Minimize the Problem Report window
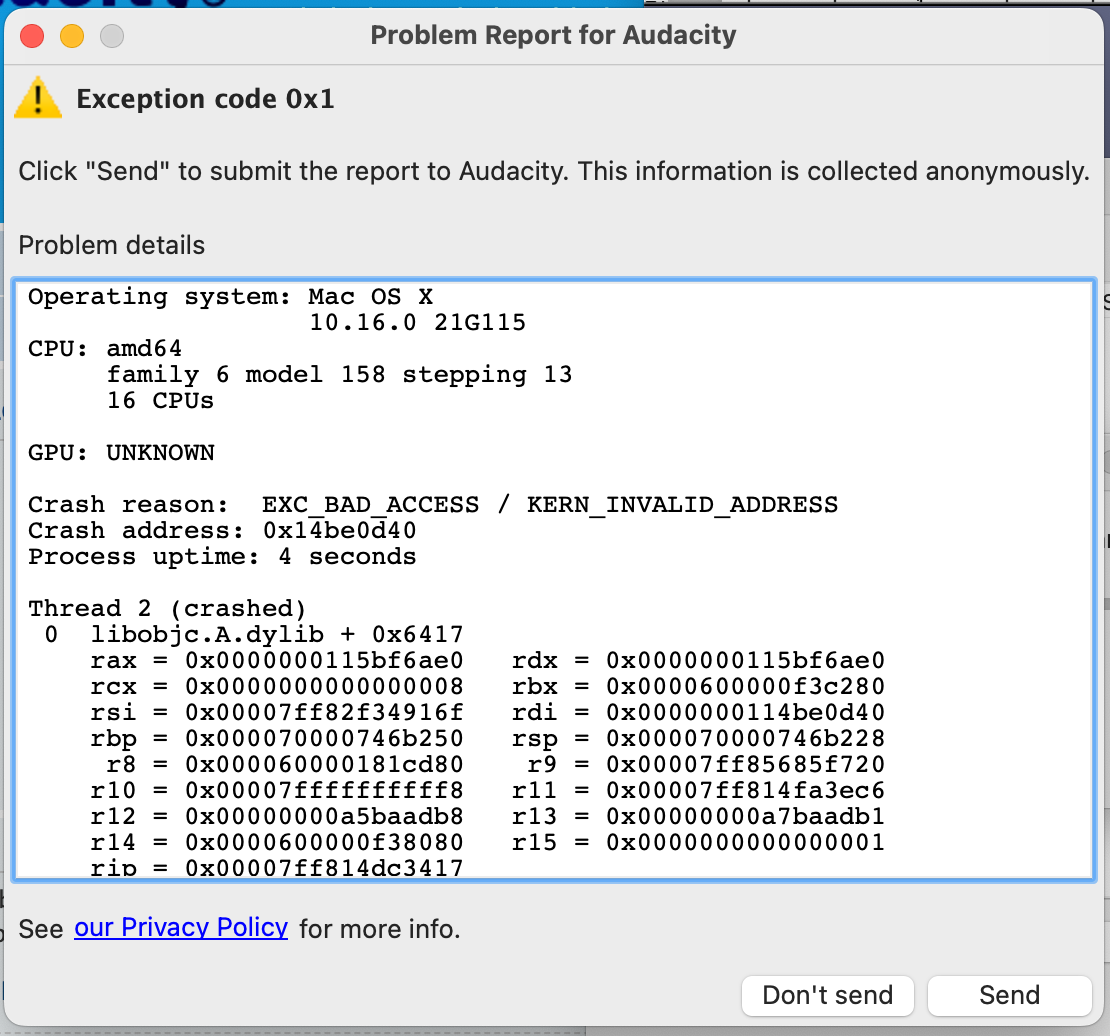The image size is (1110, 1036). (71, 35)
